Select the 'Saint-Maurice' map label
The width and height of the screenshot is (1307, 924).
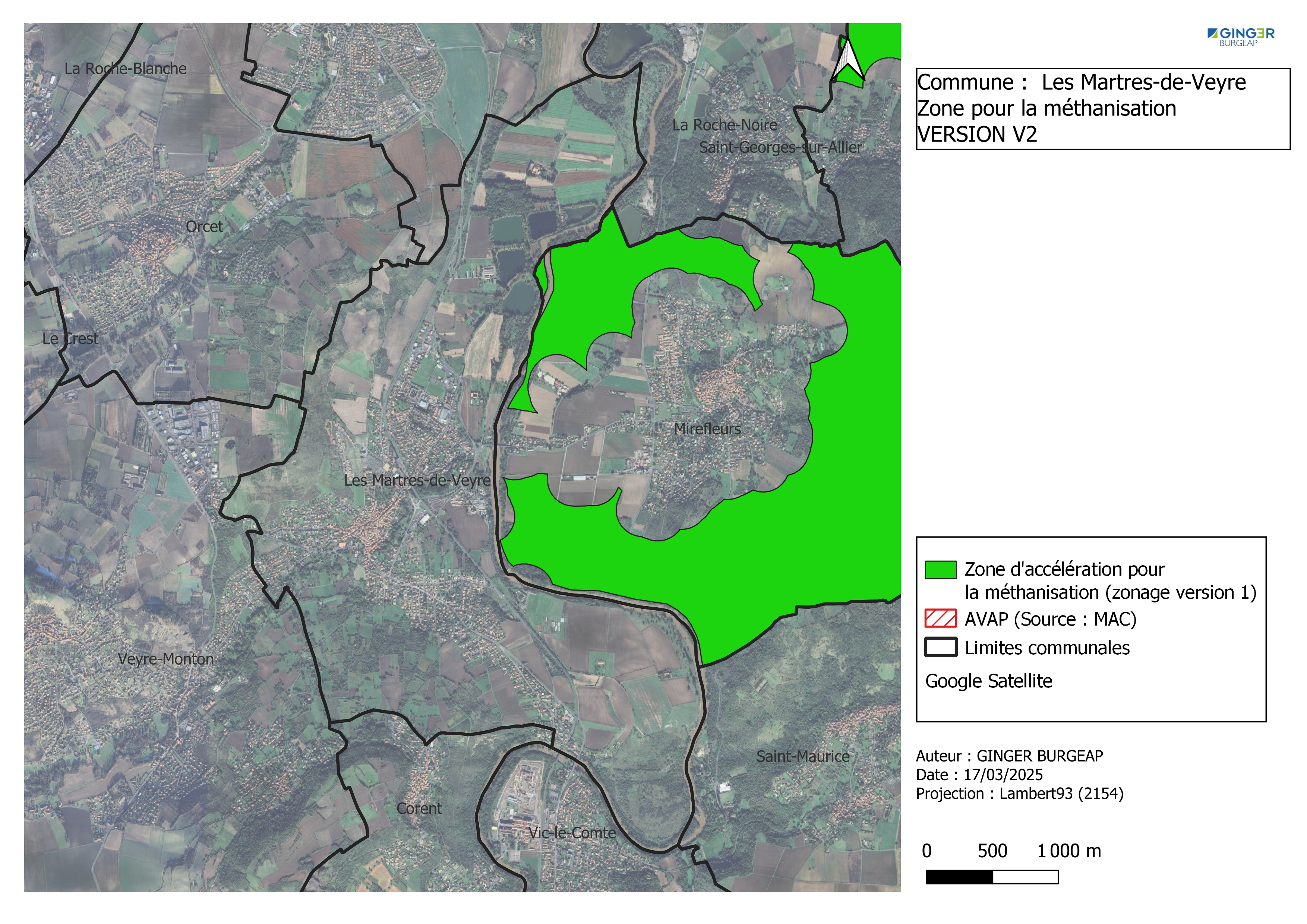point(803,756)
